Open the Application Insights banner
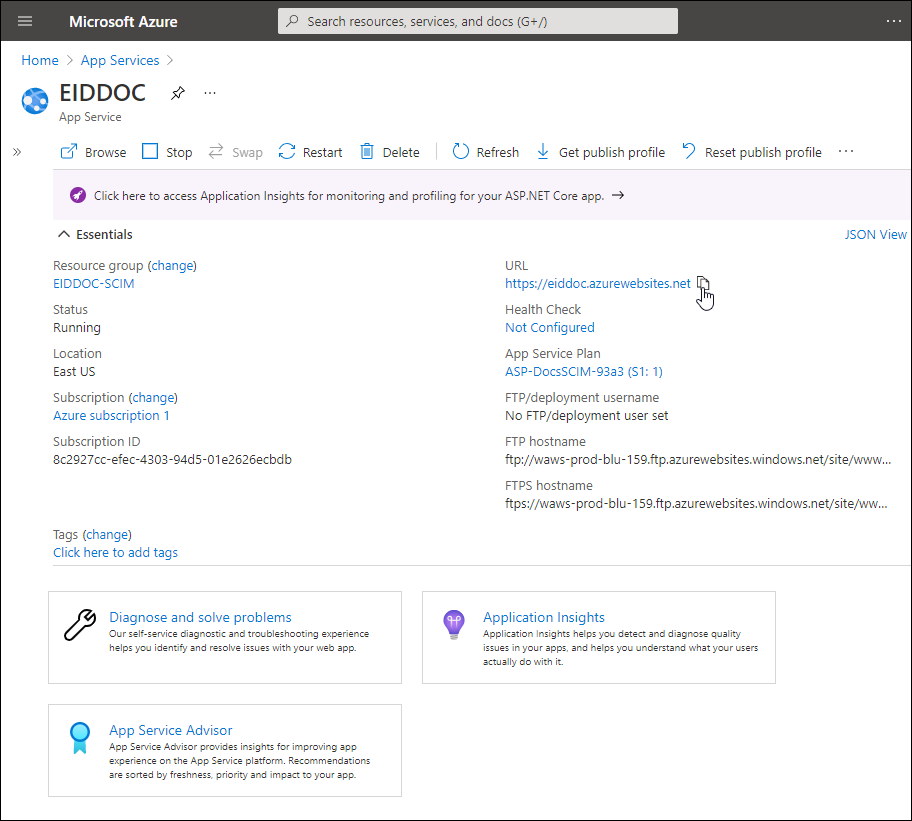The width and height of the screenshot is (912, 821). pos(349,196)
